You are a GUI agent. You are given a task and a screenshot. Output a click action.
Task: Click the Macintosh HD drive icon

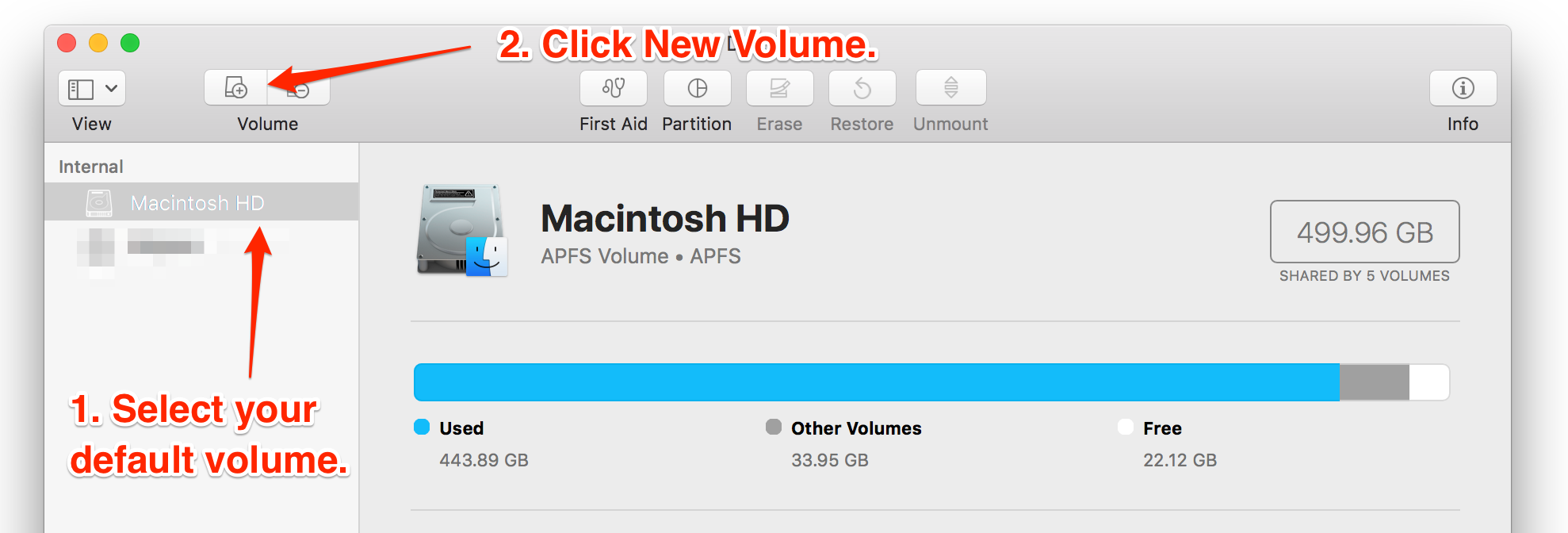click(462, 231)
